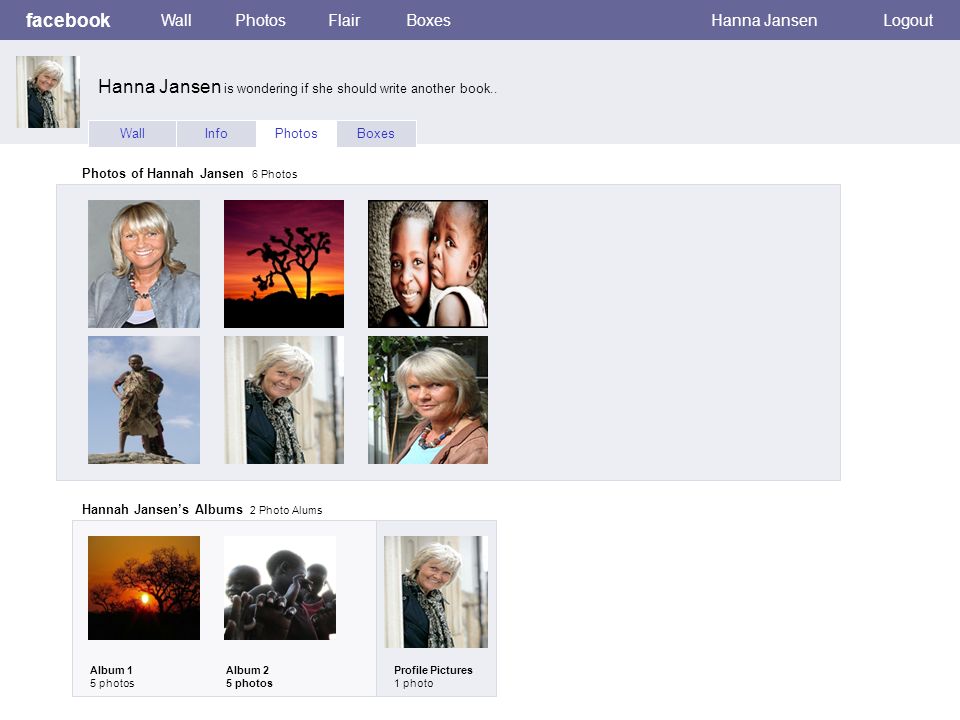
Task: Open Boxes in the top navigation bar
Action: pyautogui.click(x=429, y=20)
